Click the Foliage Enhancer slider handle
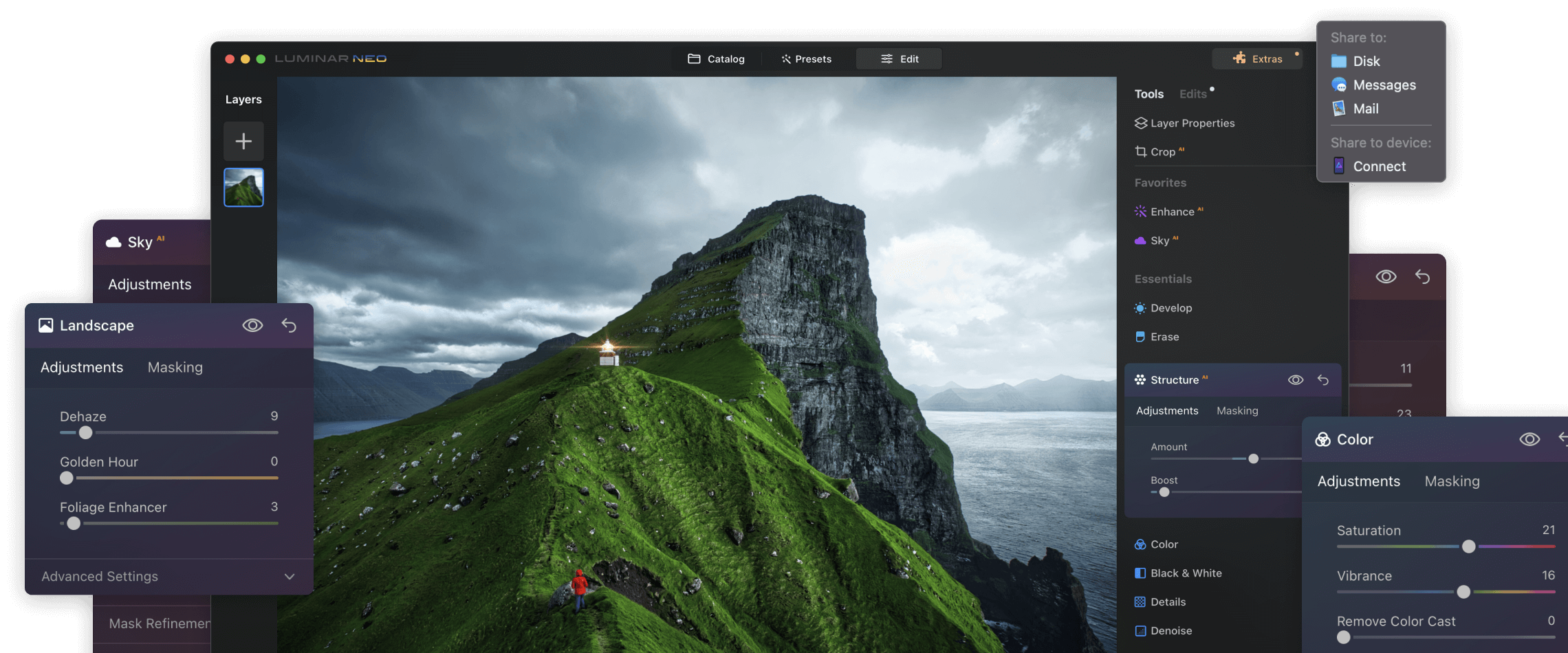The height and width of the screenshot is (653, 1568). (74, 523)
